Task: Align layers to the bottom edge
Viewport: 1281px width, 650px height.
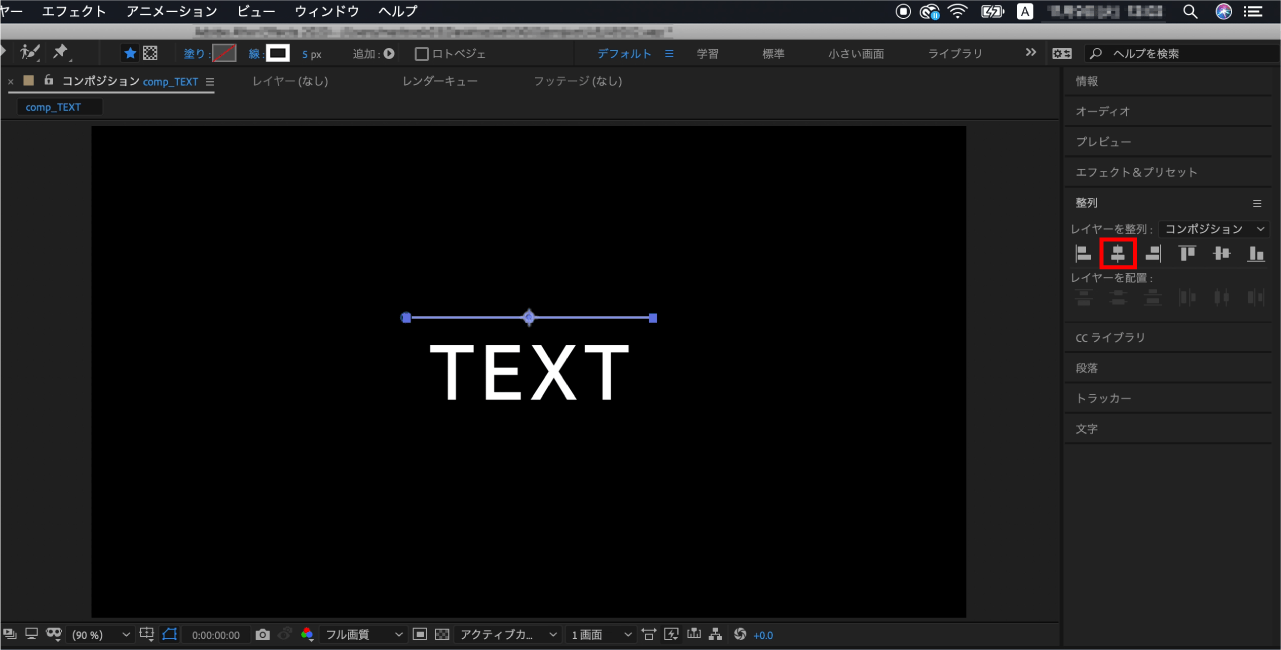Action: [1257, 254]
